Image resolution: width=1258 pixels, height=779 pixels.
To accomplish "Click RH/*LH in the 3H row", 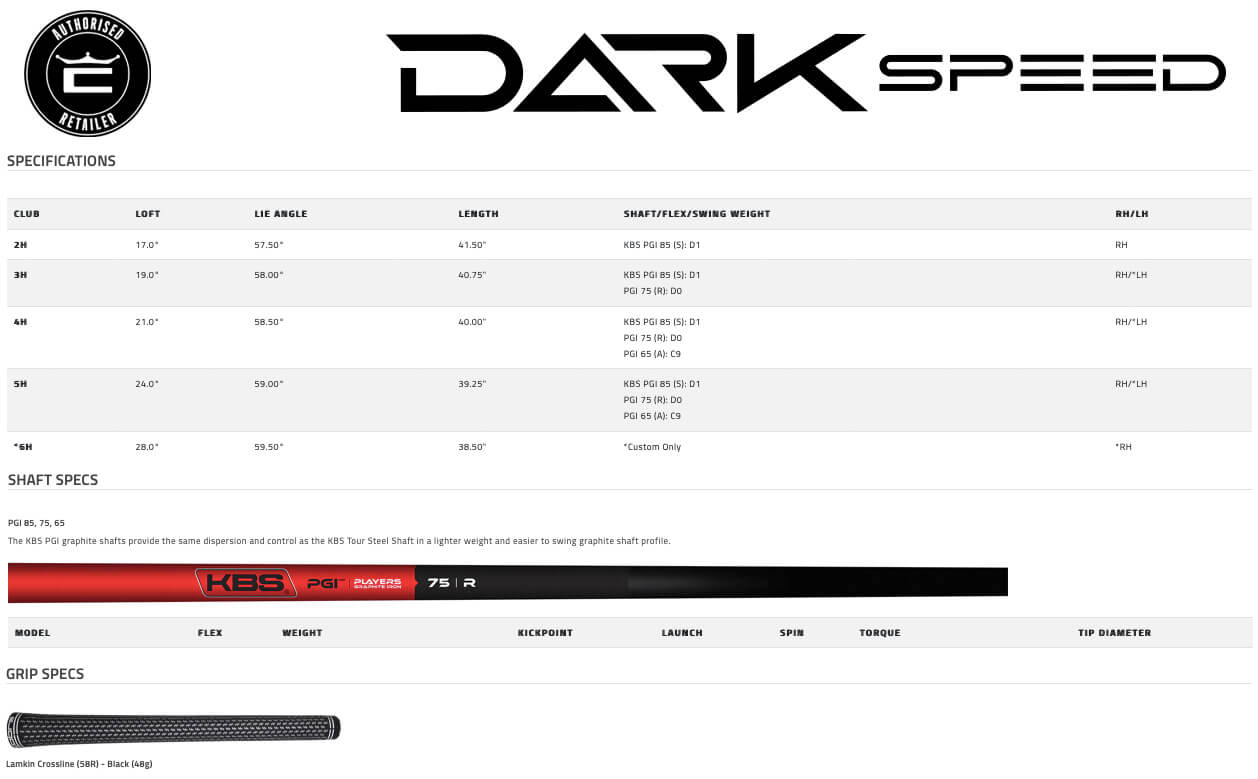I will pyautogui.click(x=1131, y=275).
